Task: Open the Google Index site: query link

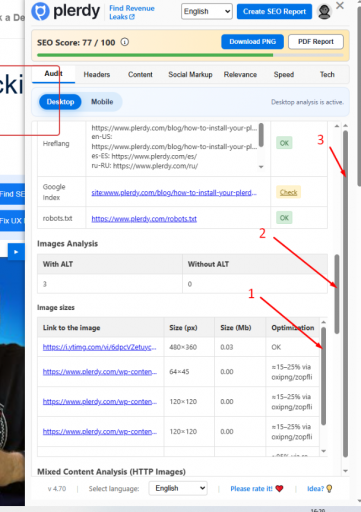Action: point(174,193)
